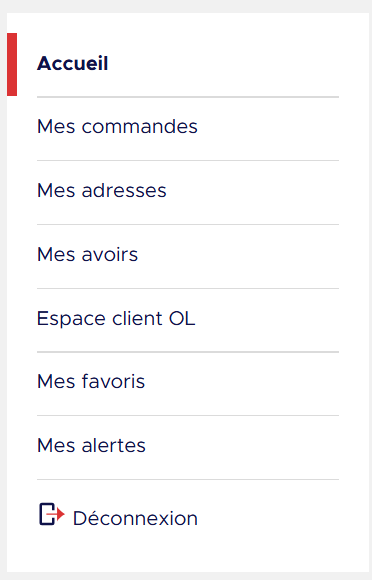This screenshot has width=372, height=580.
Task: Click the word 'adresses' in the menu
Action: [x=124, y=190]
